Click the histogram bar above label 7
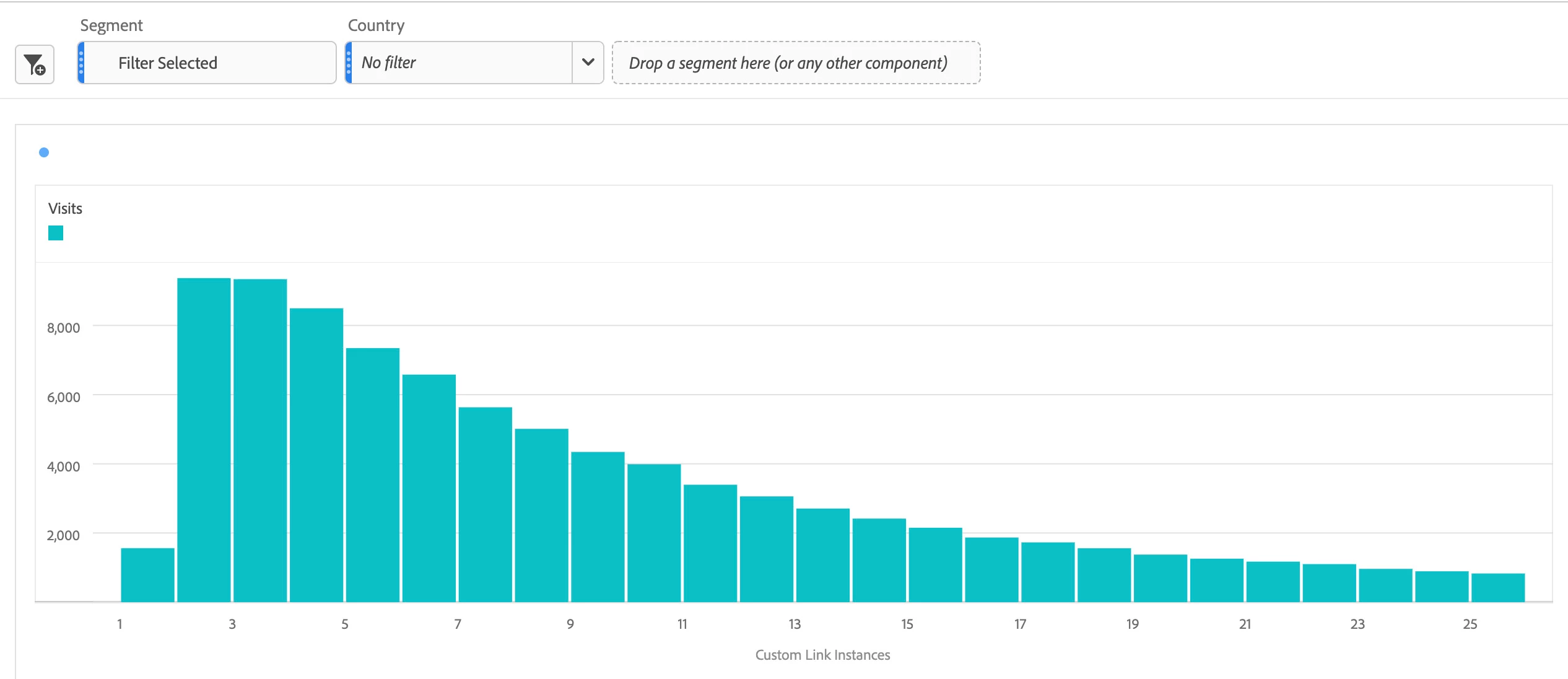Image resolution: width=1568 pixels, height=679 pixels. point(485,504)
